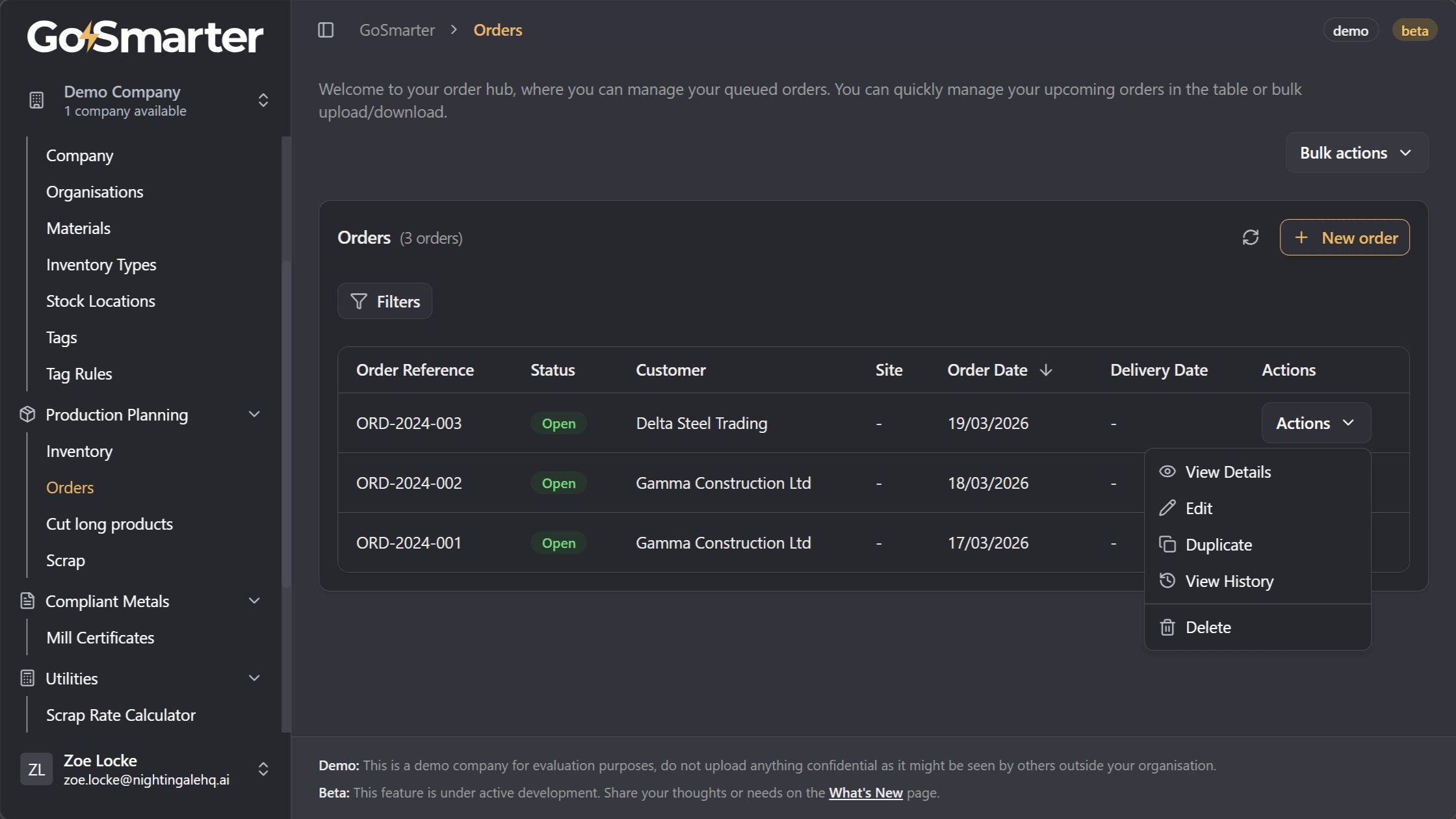This screenshot has height=819, width=1456.
Task: Click the Customer column header
Action: 671,370
